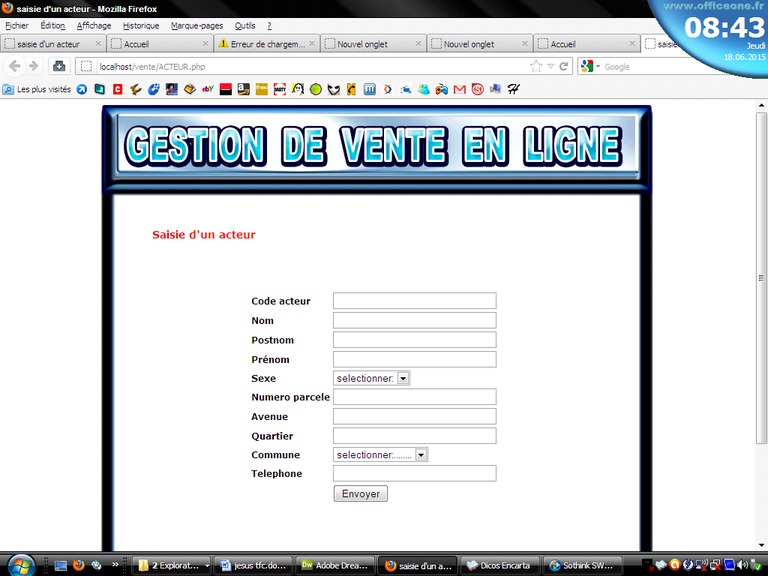Image resolution: width=768 pixels, height=576 pixels.
Task: Open the red circled S bookmark icon
Action: 478,89
